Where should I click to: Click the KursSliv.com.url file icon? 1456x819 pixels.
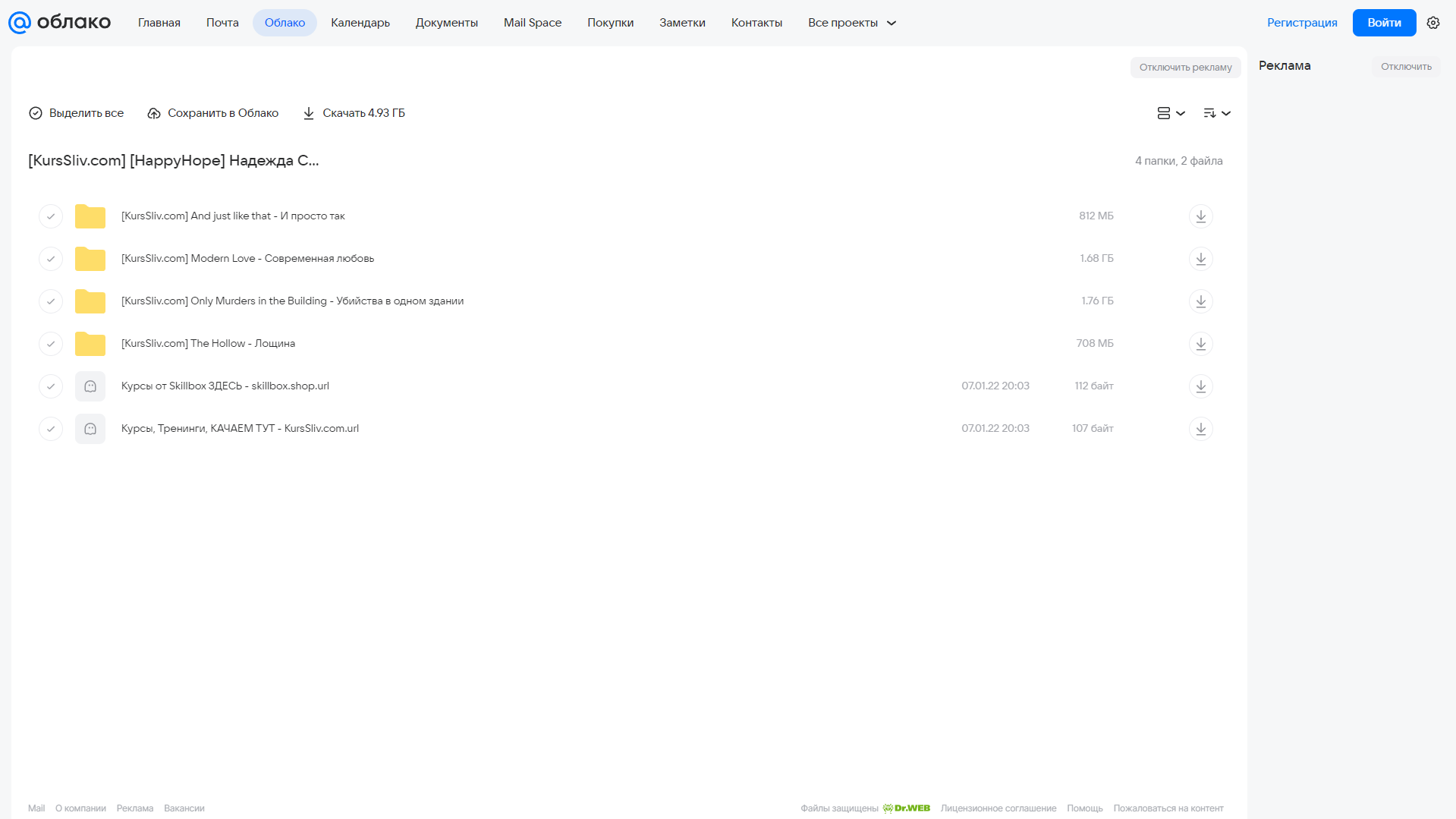click(90, 429)
